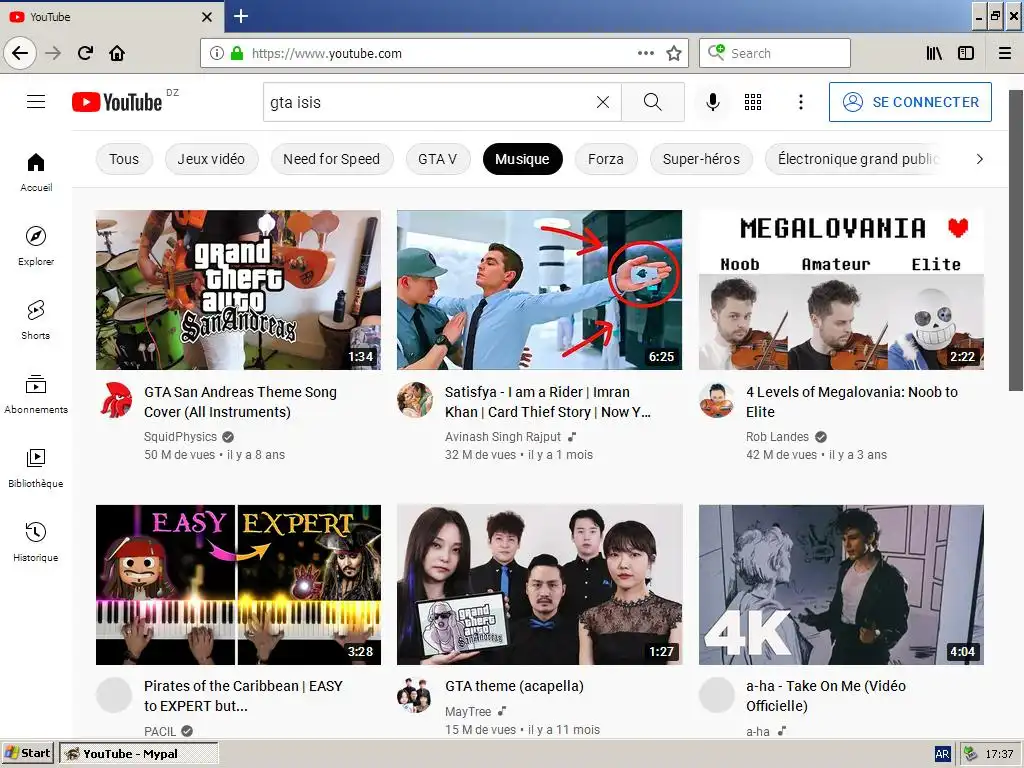Screen dimensions: 1024x768
Task: Open the browser library icon
Action: (934, 54)
